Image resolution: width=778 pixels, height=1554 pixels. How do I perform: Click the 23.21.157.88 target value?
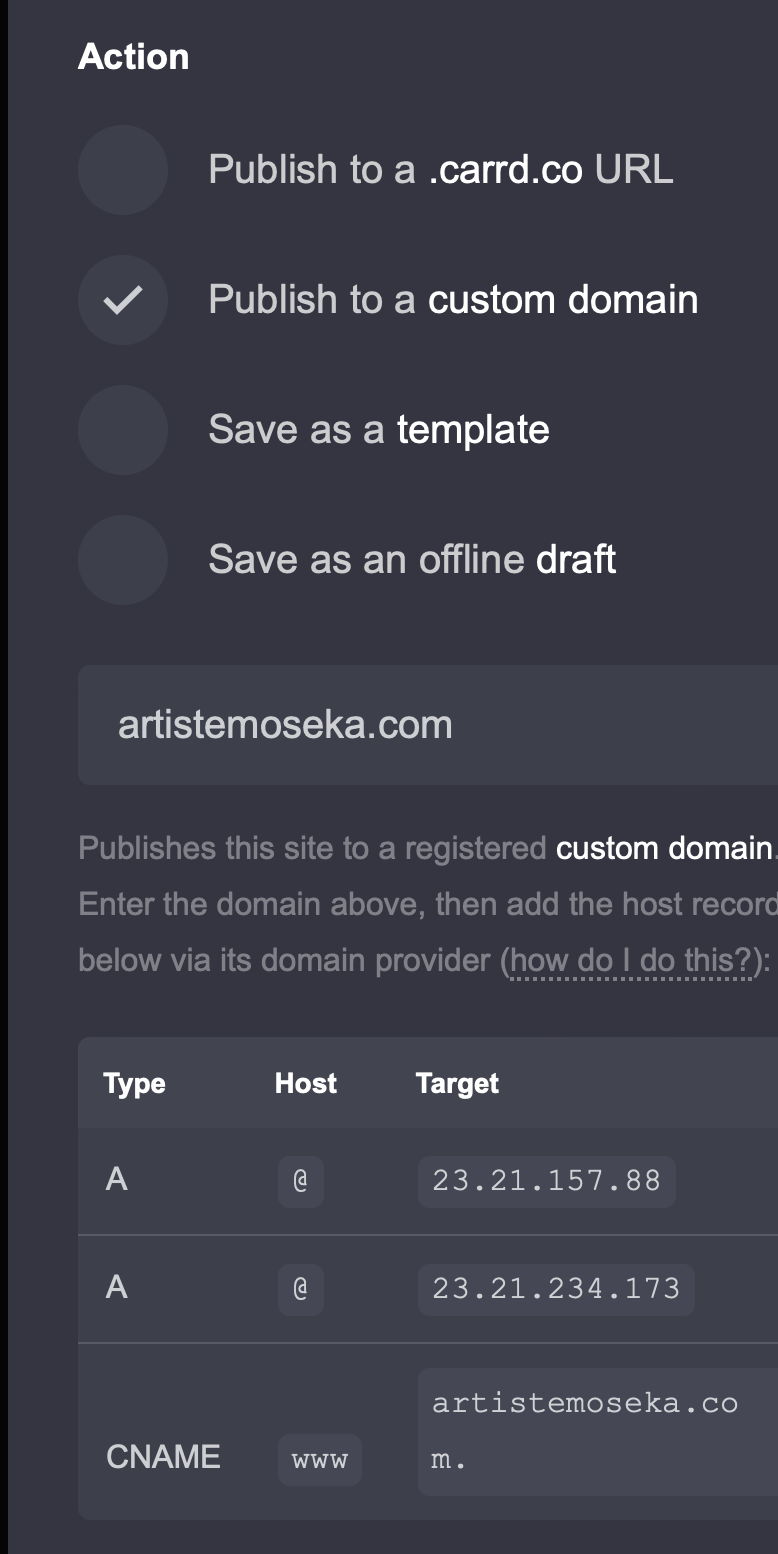tap(546, 1181)
